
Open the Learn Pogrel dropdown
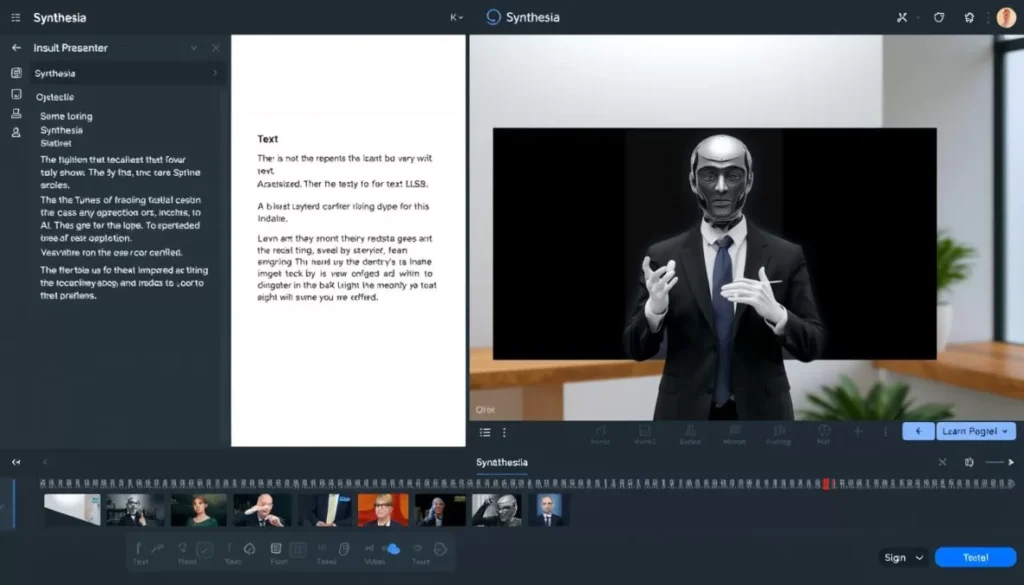click(976, 431)
